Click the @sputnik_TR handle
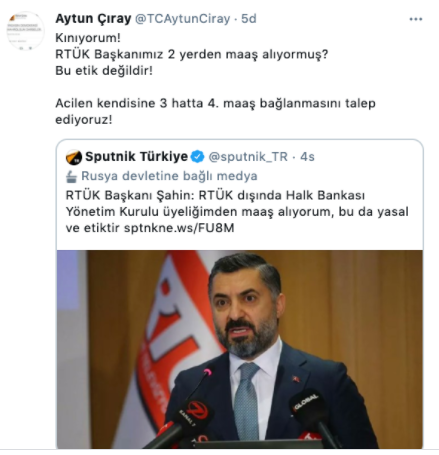Image resolution: width=439 pixels, height=455 pixels. [248, 157]
